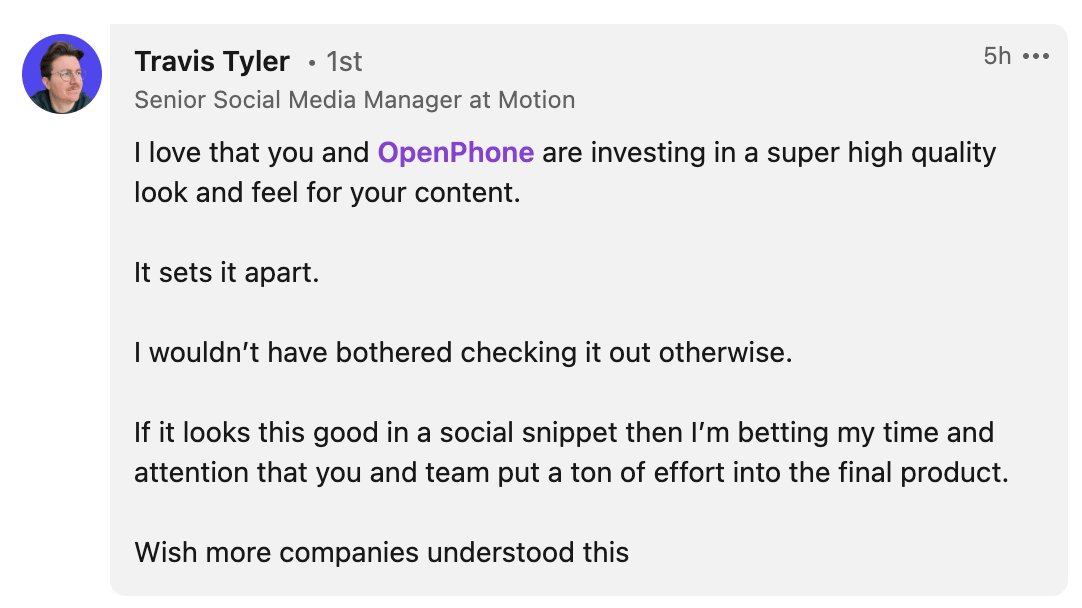Click the line starting "I wouldn't have bothered"
The width and height of the screenshot is (1082, 608).
pyautogui.click(x=463, y=353)
